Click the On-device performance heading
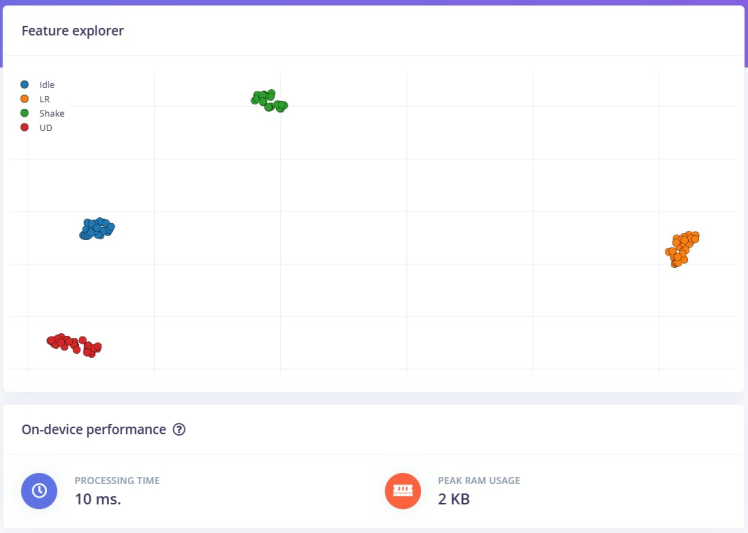The image size is (748, 533). (x=94, y=429)
